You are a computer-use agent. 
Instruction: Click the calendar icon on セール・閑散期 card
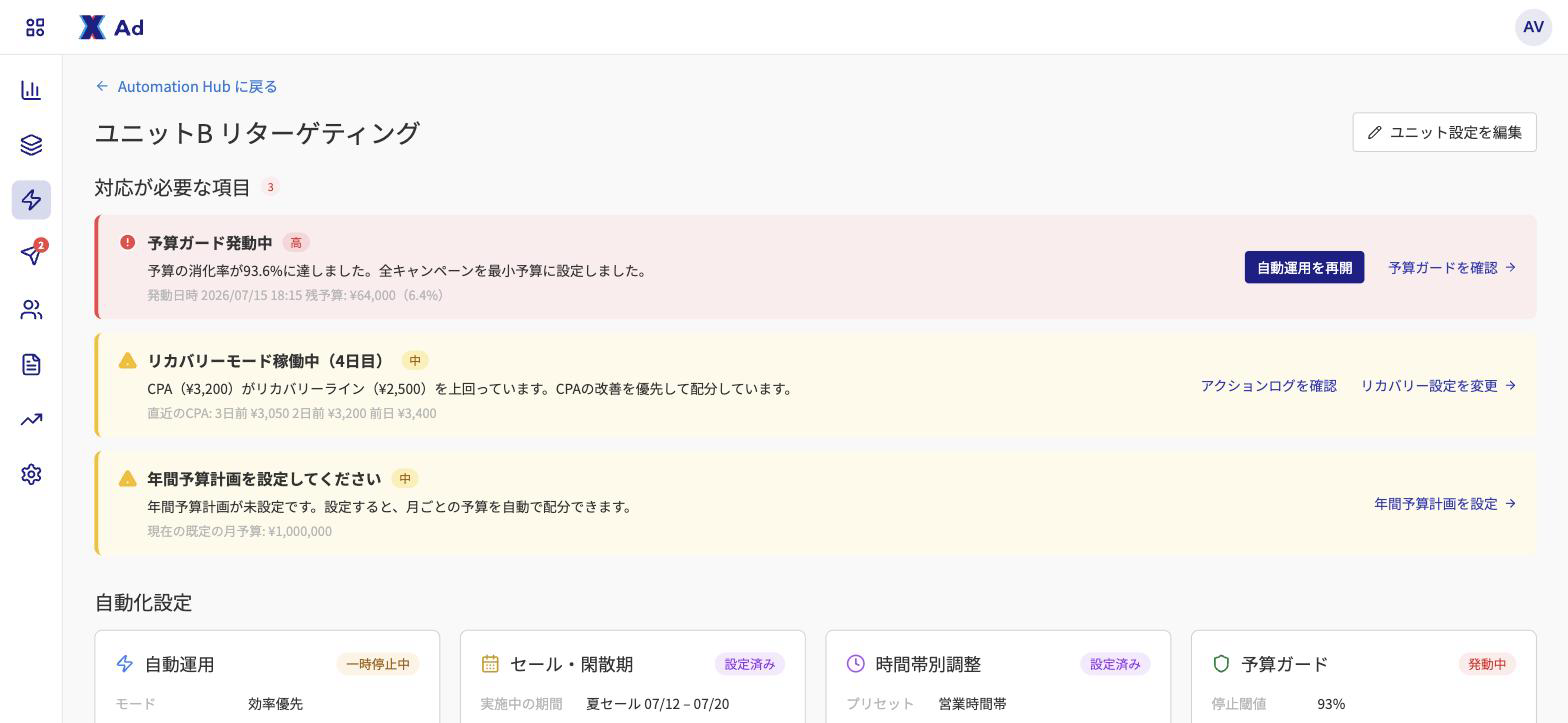point(490,663)
